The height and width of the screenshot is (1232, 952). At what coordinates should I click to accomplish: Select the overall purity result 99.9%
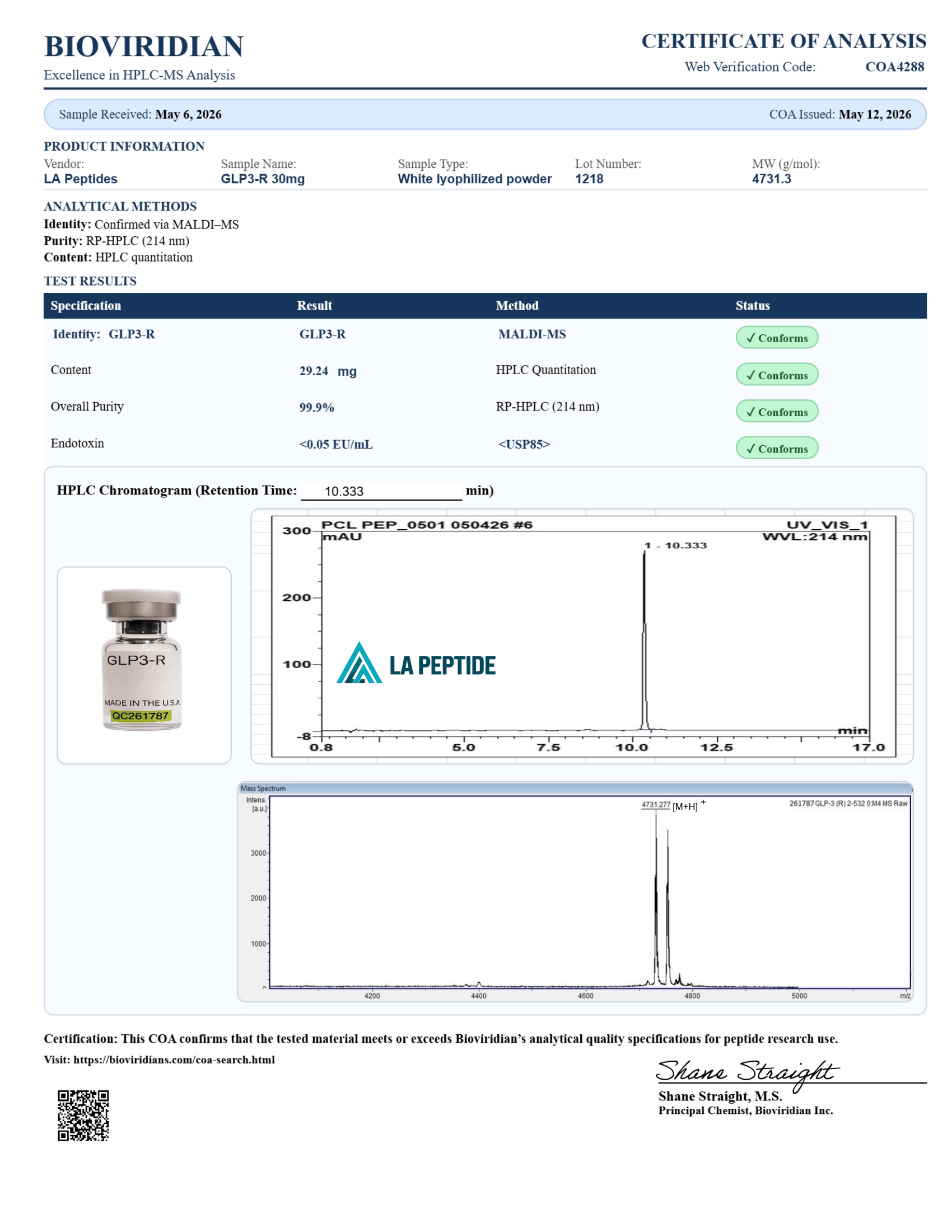click(316, 407)
